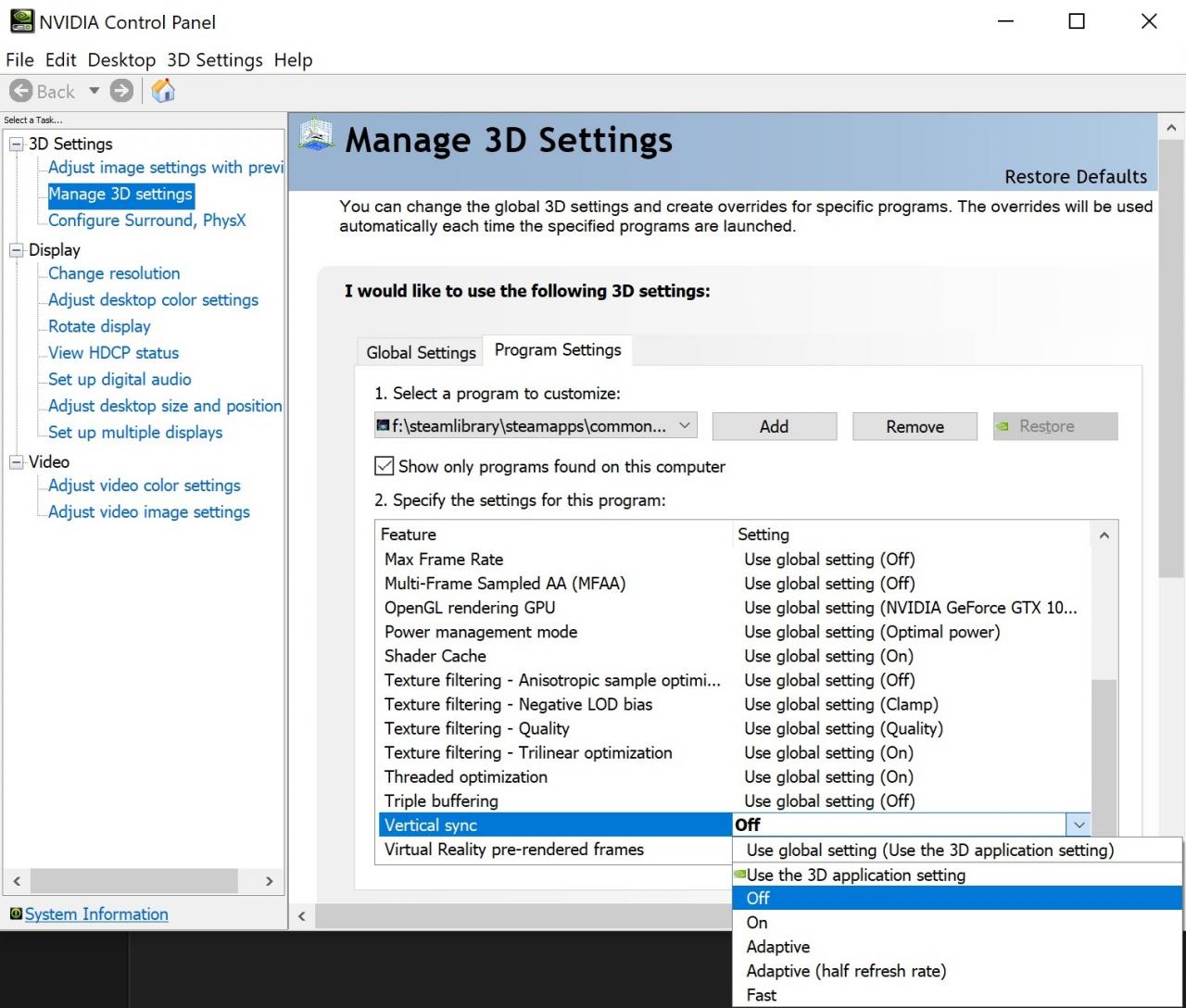Image resolution: width=1186 pixels, height=1008 pixels.
Task: Uncheck Show only programs found checkbox
Action: [x=384, y=466]
